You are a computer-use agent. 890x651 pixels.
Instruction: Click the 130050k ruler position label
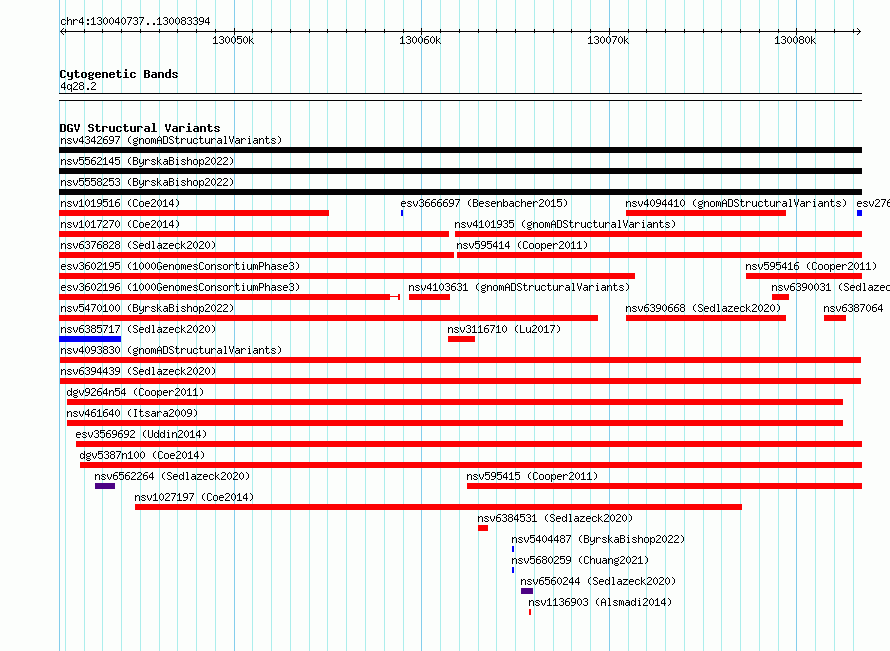233,40
